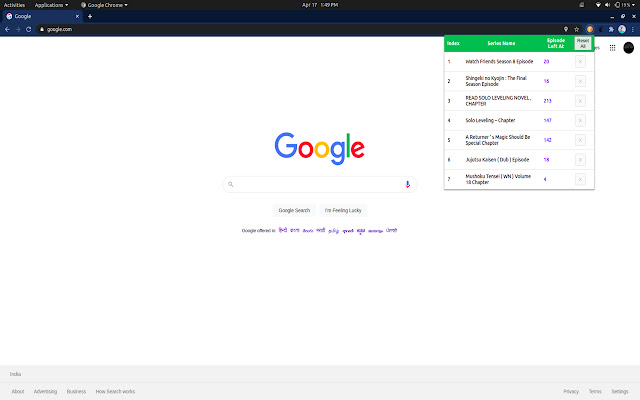
Task: Open the Chrome three-dot menu
Action: click(633, 29)
